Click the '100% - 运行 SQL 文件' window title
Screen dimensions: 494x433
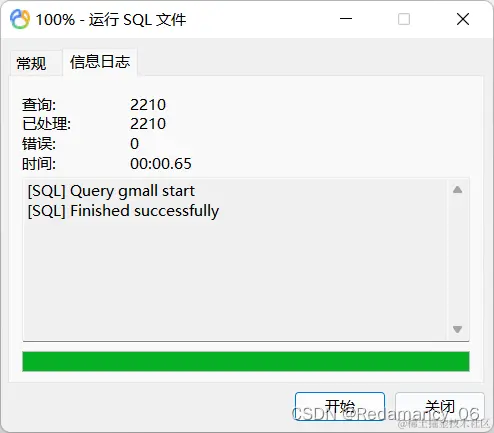click(111, 20)
